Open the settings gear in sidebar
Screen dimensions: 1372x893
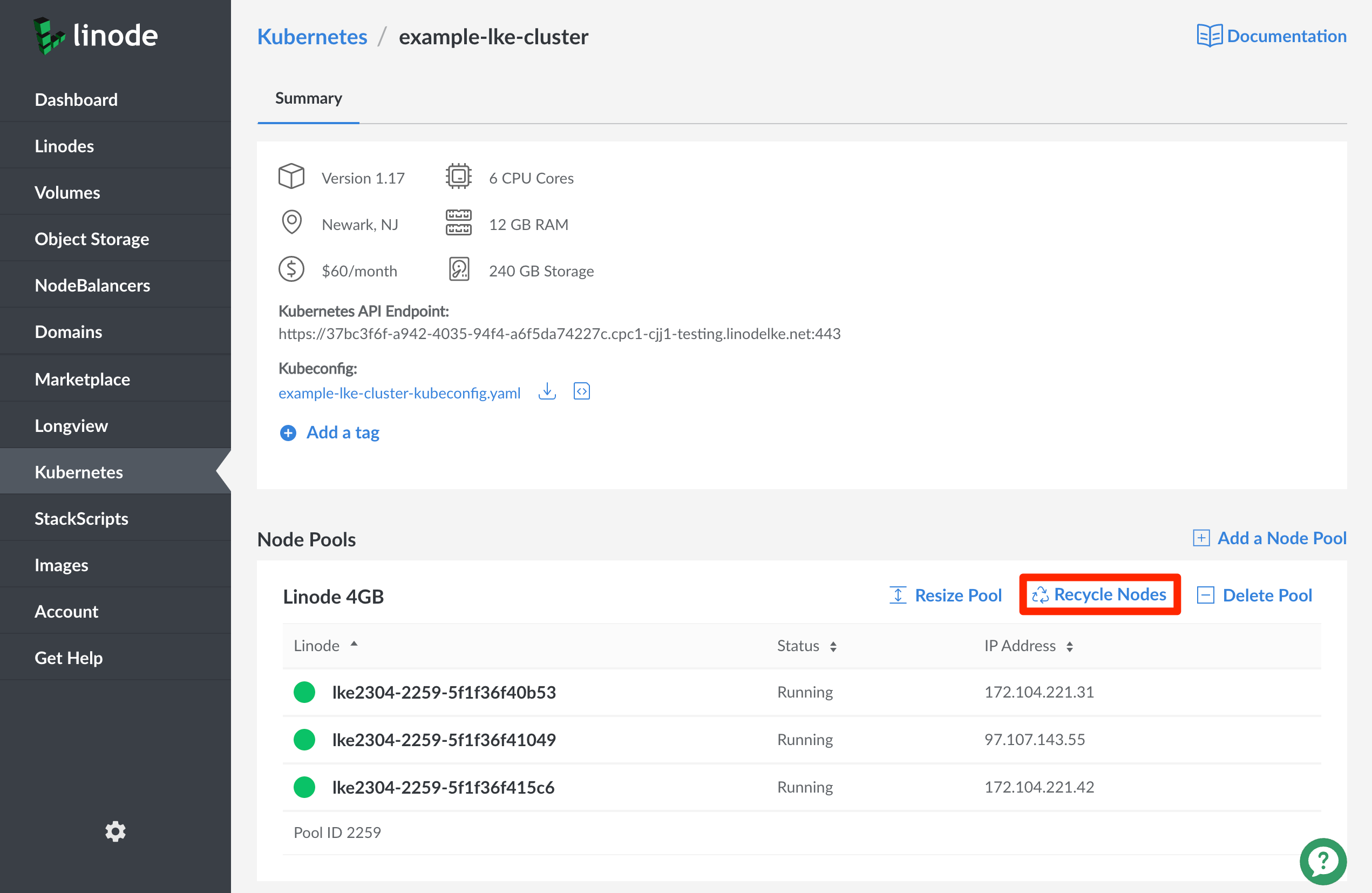[x=116, y=831]
